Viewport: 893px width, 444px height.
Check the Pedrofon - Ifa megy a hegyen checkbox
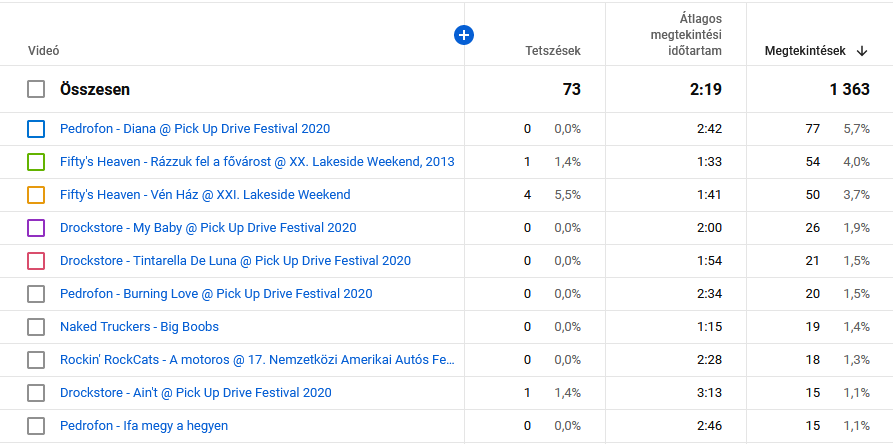36,426
